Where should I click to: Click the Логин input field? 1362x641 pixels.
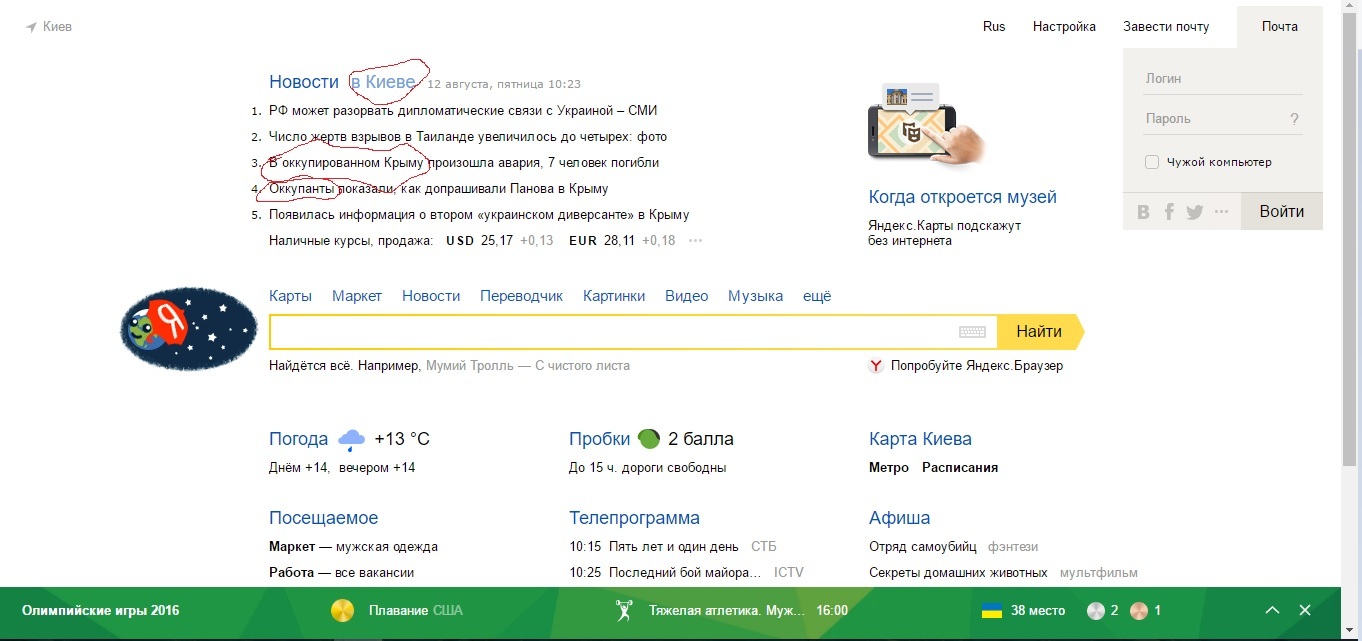[x=1223, y=79]
